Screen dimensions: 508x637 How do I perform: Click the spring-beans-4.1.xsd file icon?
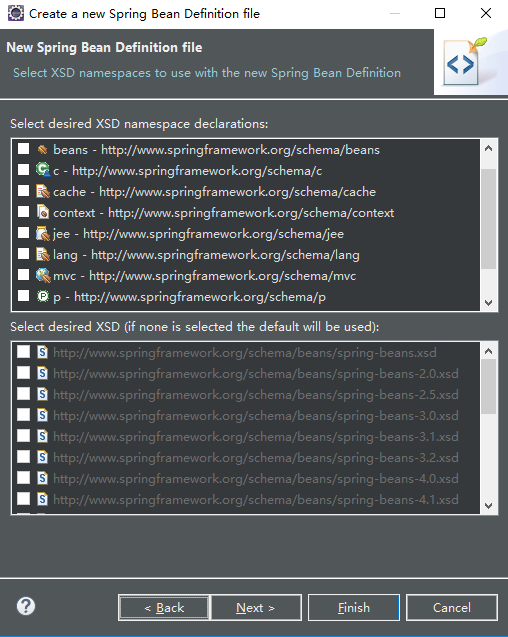(x=42, y=499)
